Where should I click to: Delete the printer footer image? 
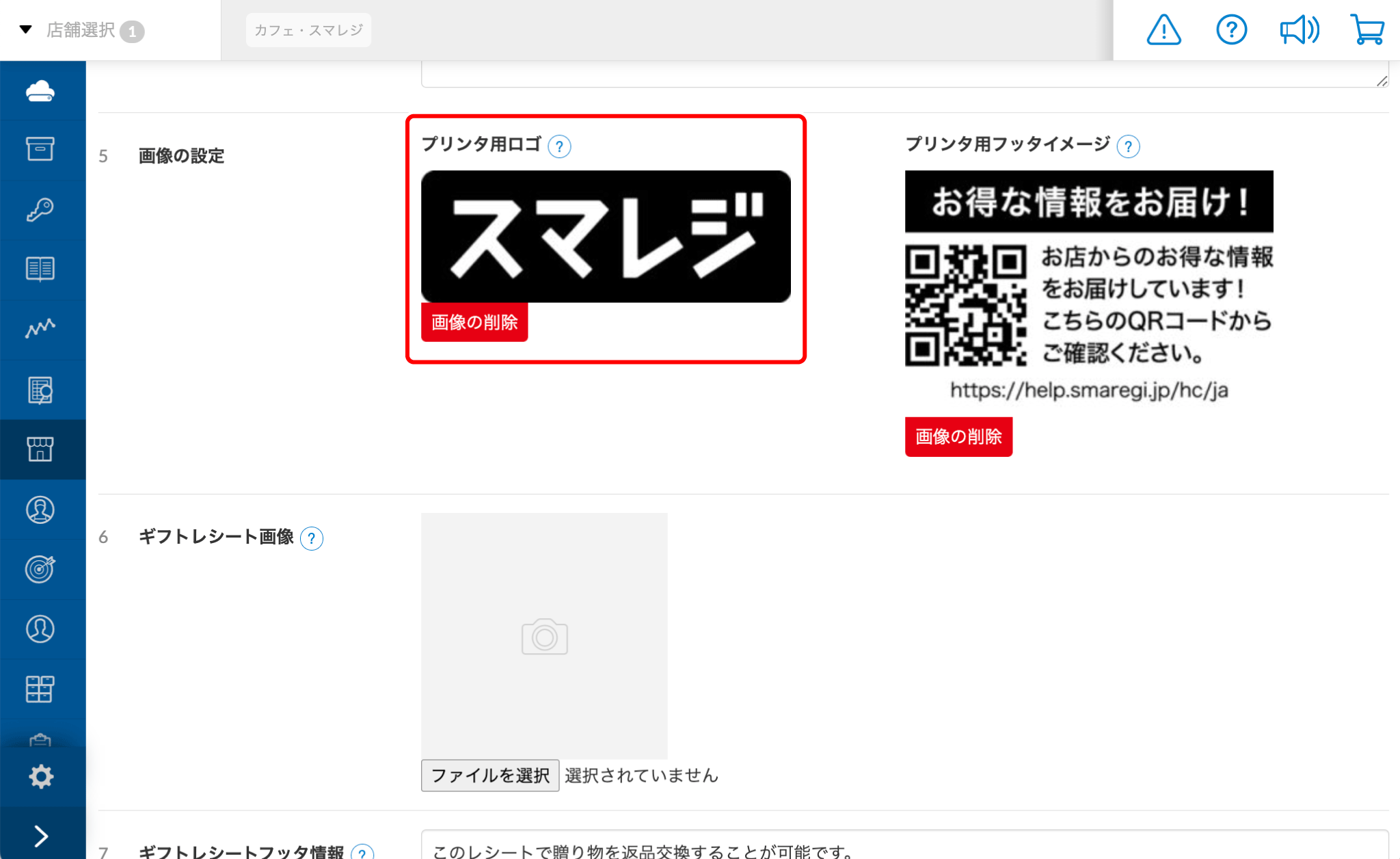pos(958,436)
